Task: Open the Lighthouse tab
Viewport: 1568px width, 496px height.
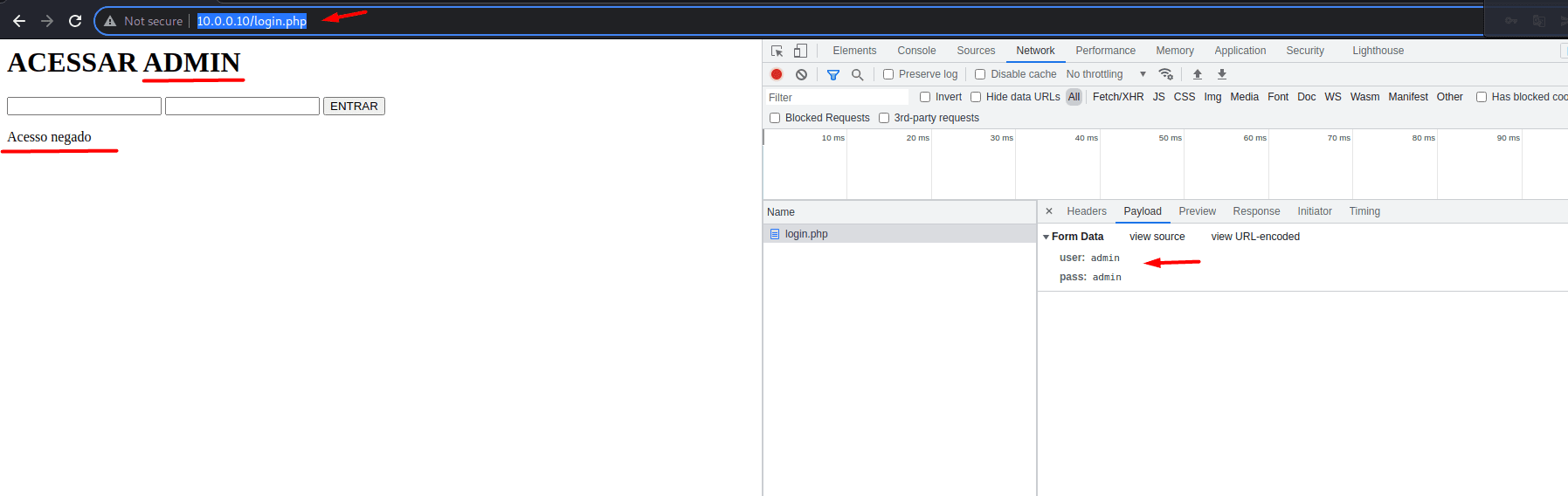Action: coord(1378,51)
